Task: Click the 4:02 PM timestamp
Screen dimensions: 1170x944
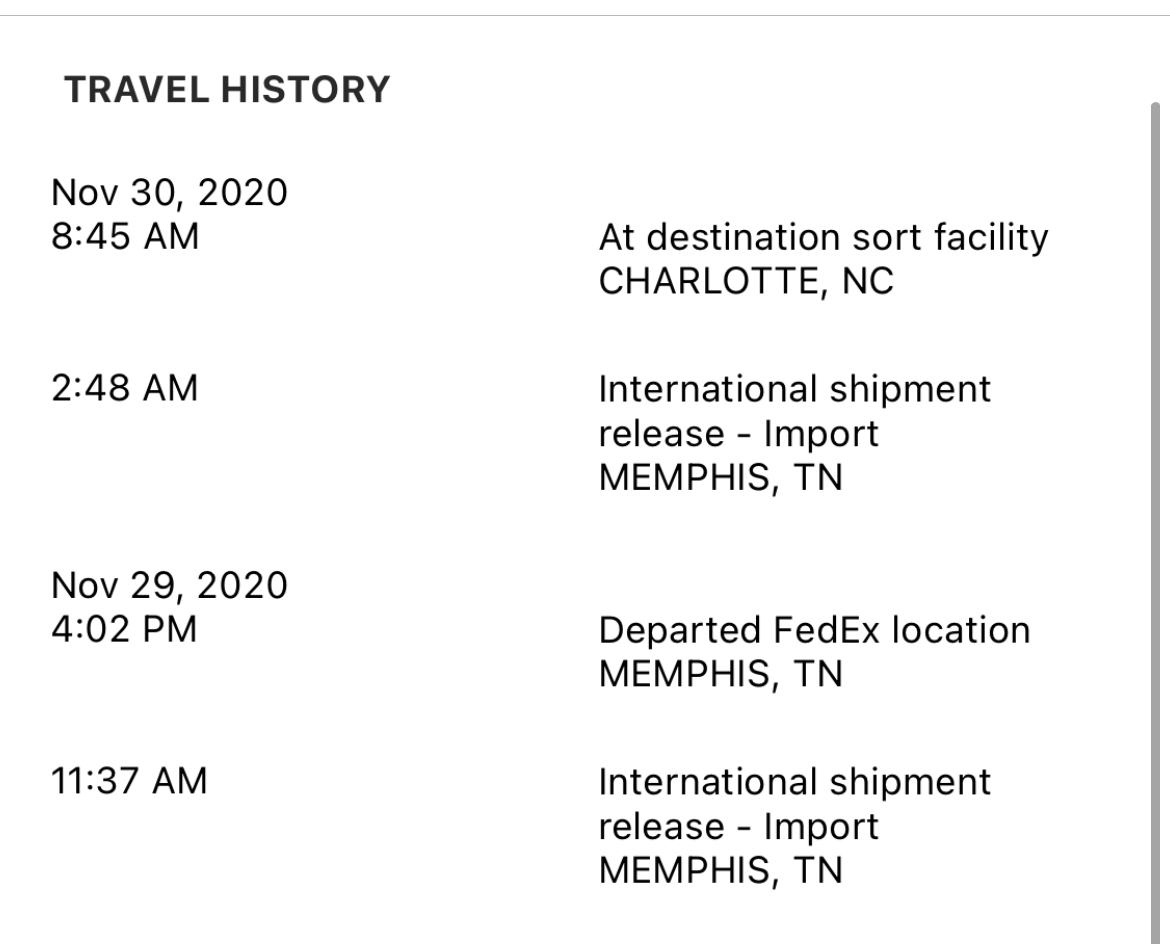Action: pyautogui.click(x=124, y=629)
